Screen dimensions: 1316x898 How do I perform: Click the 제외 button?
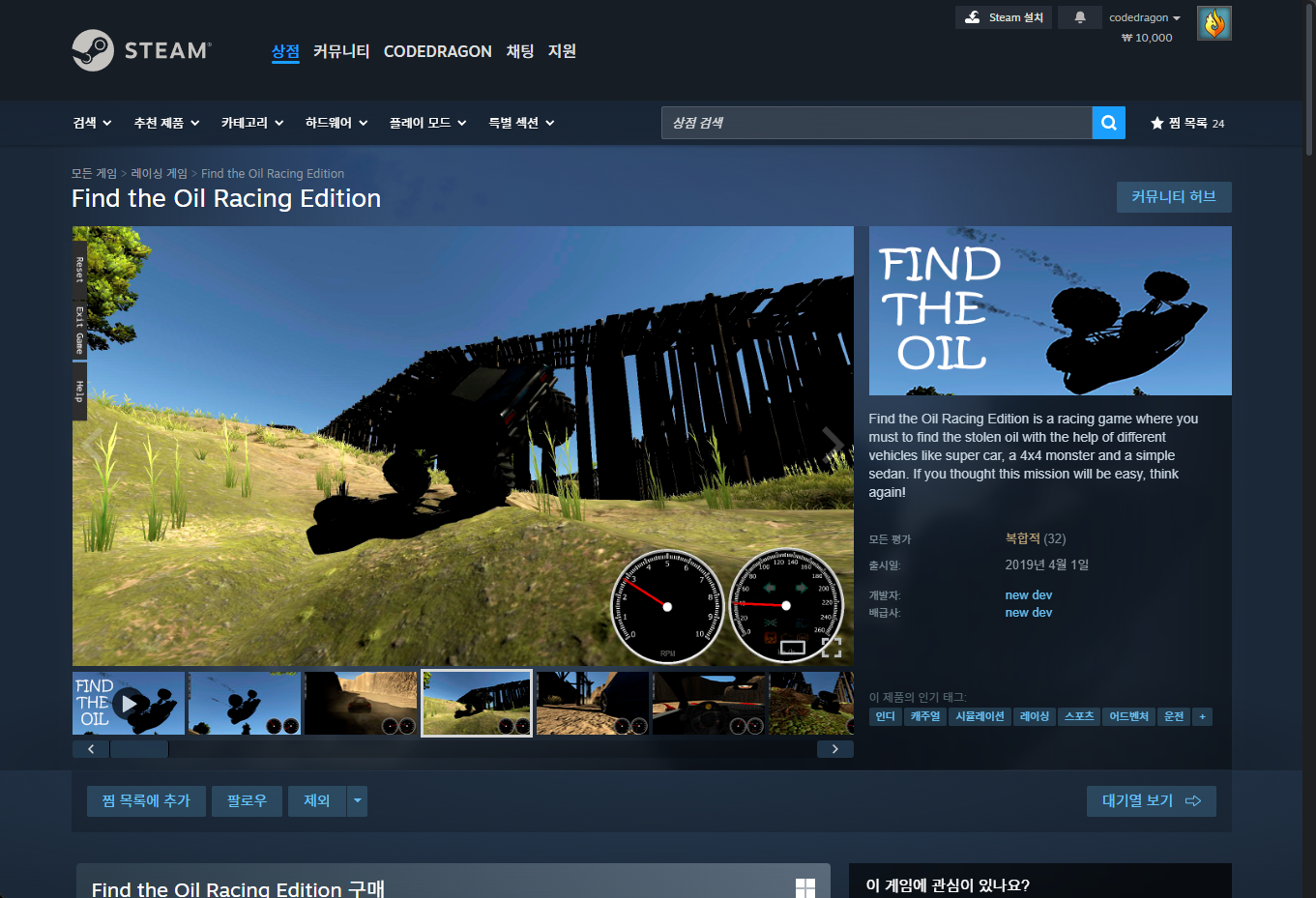[317, 800]
